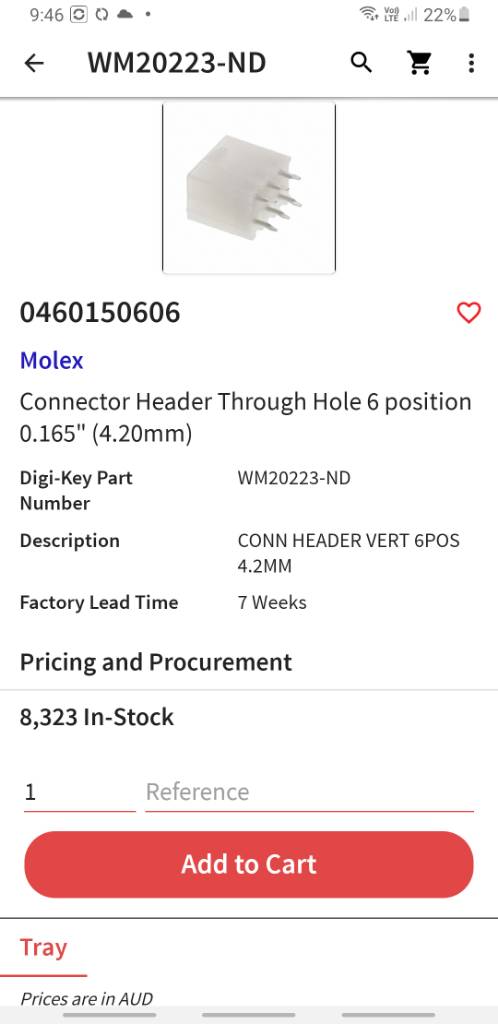The width and height of the screenshot is (498, 1024).
Task: Tap the cloud notification icon
Action: point(125,14)
